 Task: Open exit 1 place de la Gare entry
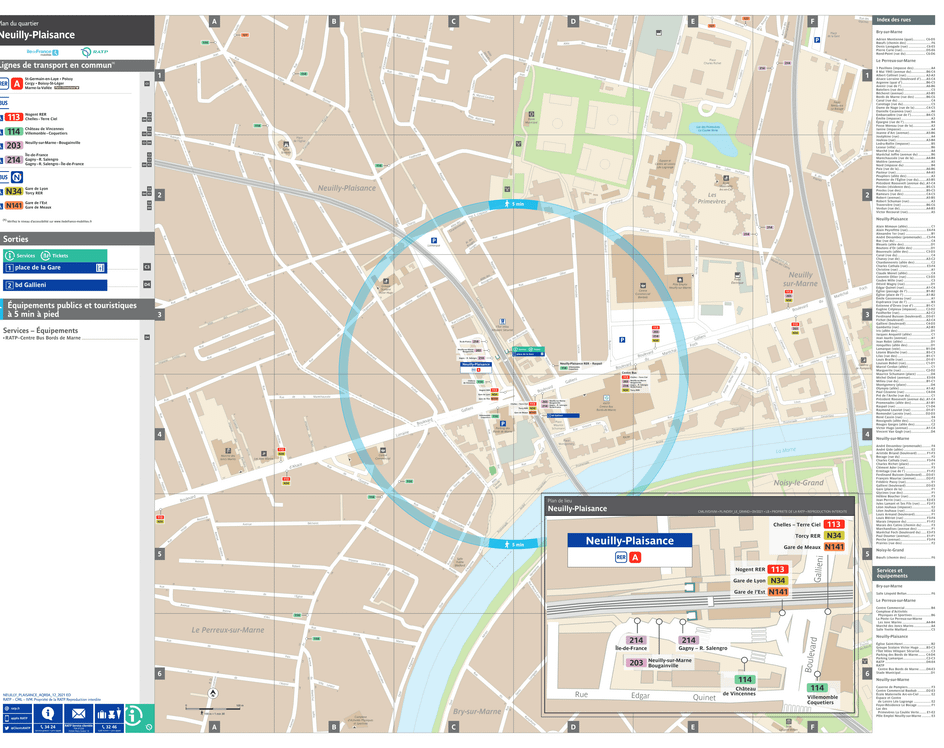tap(34, 267)
